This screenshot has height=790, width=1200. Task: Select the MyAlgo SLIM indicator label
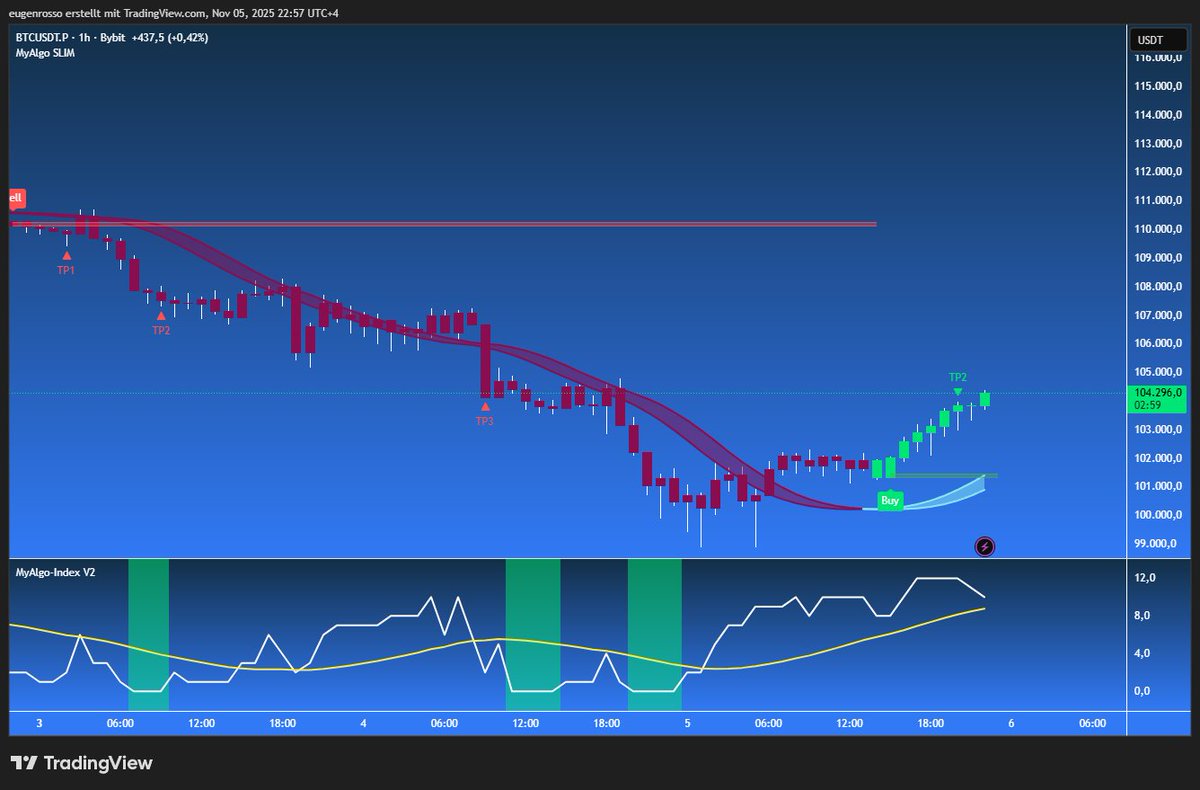pyautogui.click(x=45, y=52)
